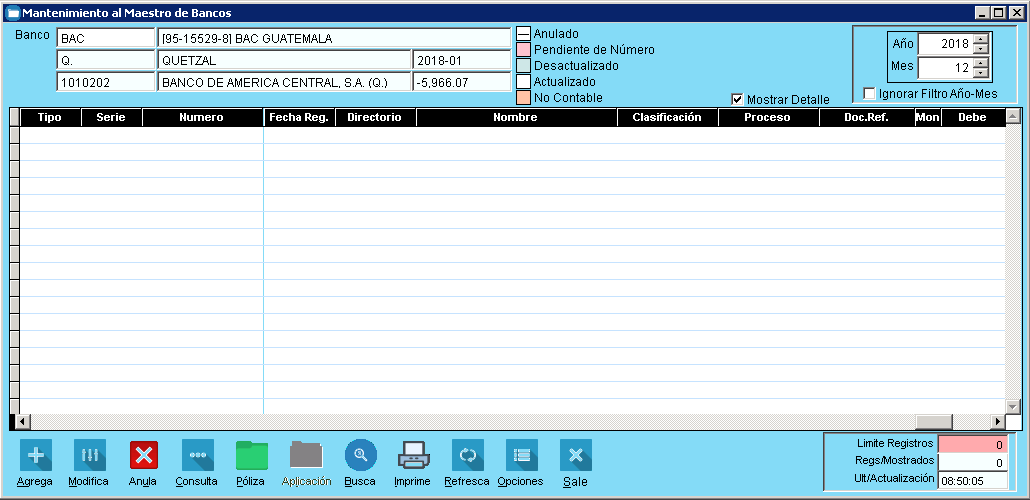The image size is (1030, 500).
Task: Click the Modifica sliders icon
Action: point(89,456)
